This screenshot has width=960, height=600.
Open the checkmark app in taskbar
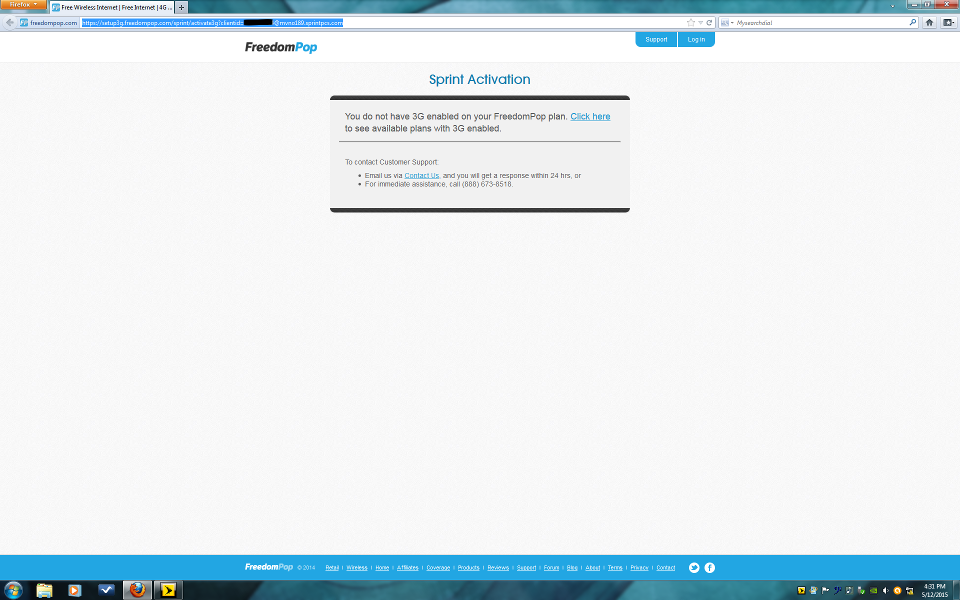pos(106,590)
